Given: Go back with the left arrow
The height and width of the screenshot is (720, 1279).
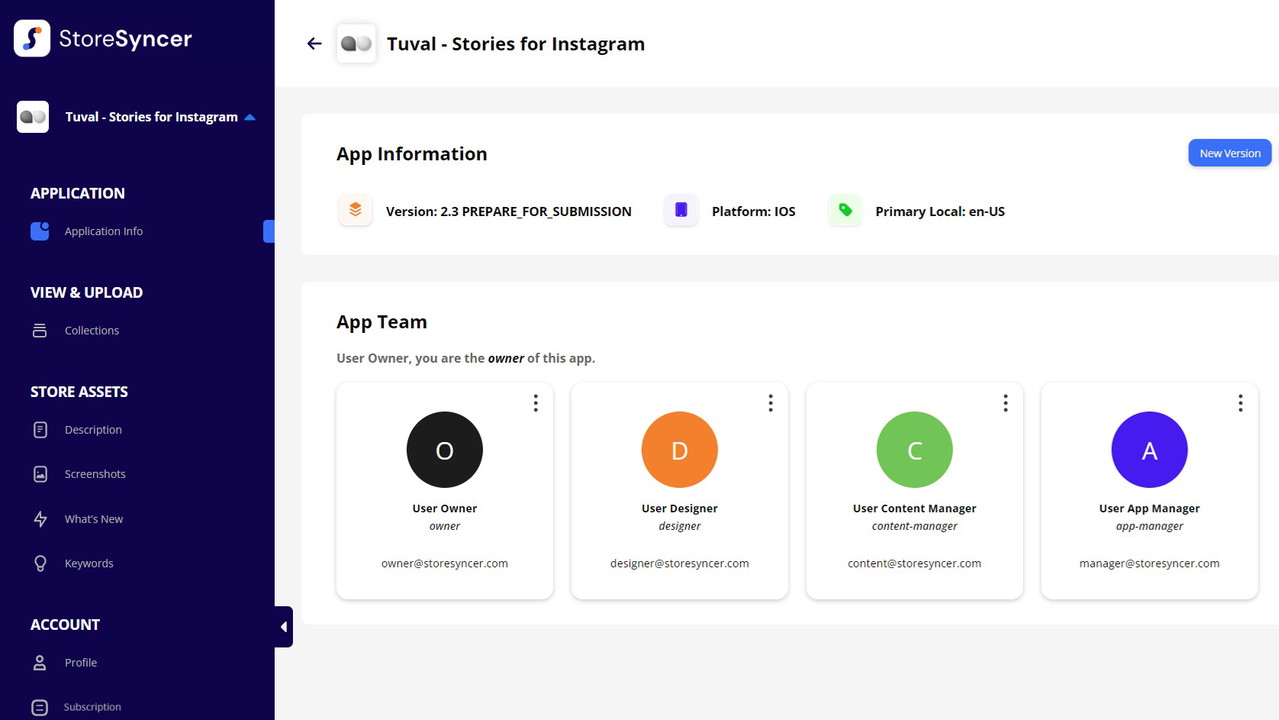Looking at the screenshot, I should (314, 44).
